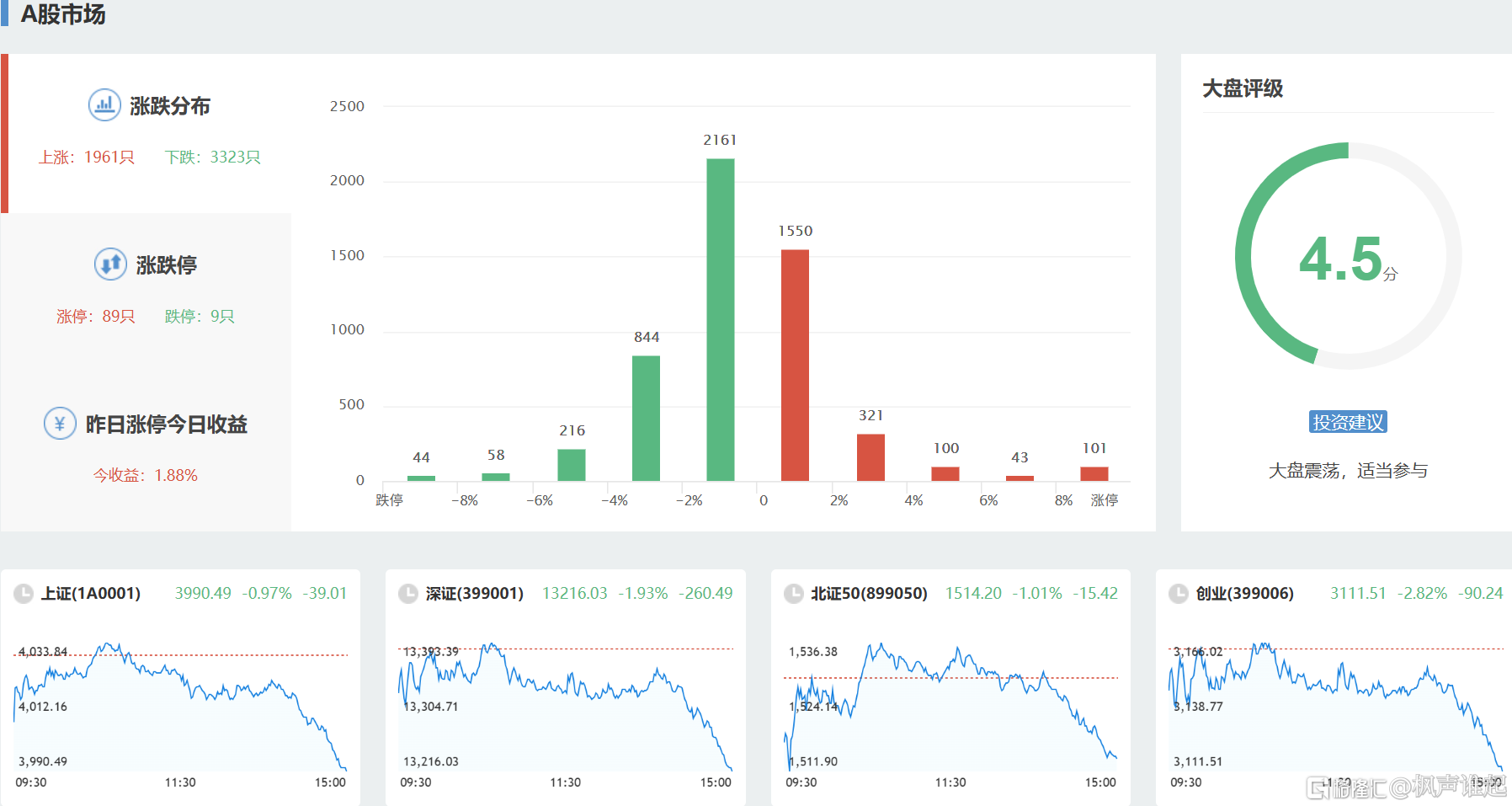Click the clock icon next to 北证50(899050)
The width and height of the screenshot is (1512, 806).
click(x=794, y=594)
